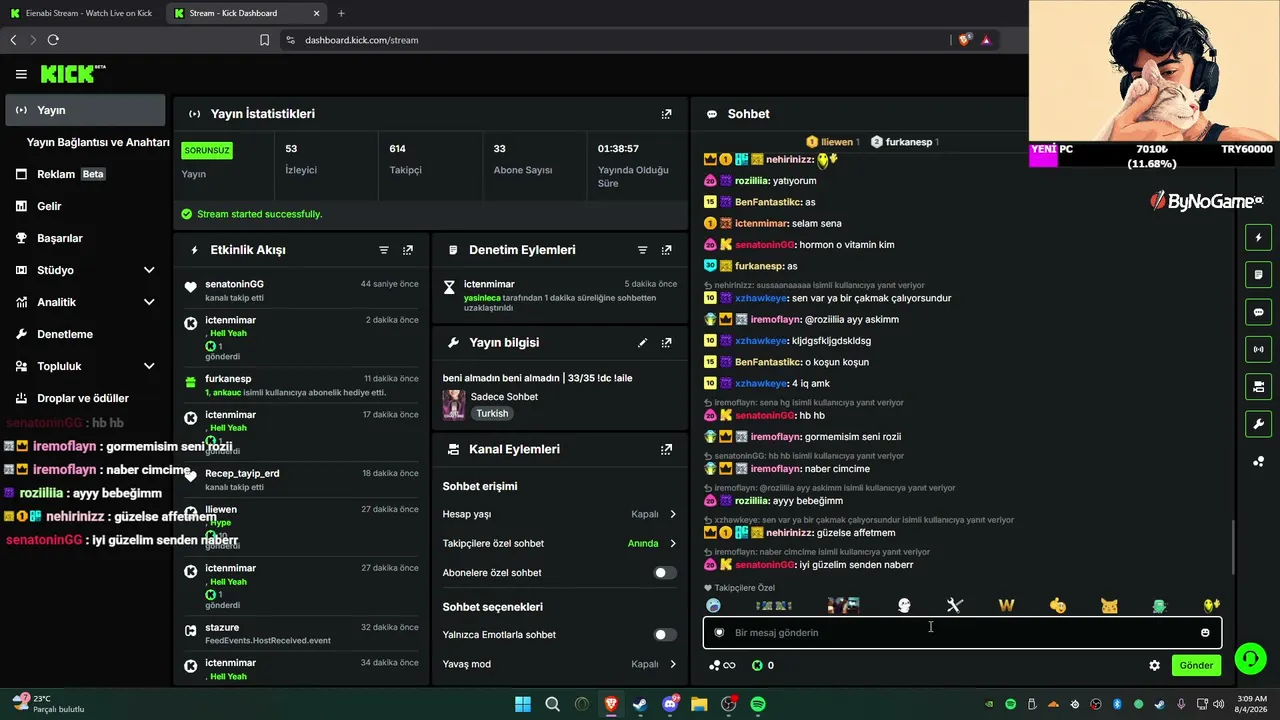Expand the Stüdyo sidebar section
The height and width of the screenshot is (720, 1280).
pyautogui.click(x=149, y=270)
